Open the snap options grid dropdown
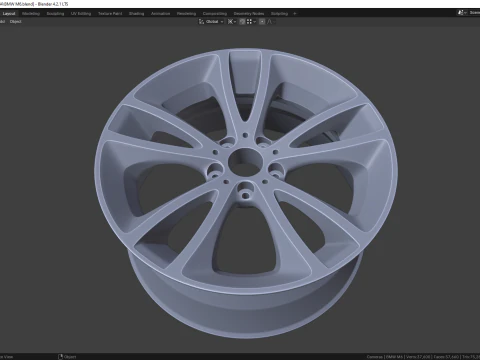Image resolution: width=480 pixels, height=360 pixels. [x=251, y=22]
